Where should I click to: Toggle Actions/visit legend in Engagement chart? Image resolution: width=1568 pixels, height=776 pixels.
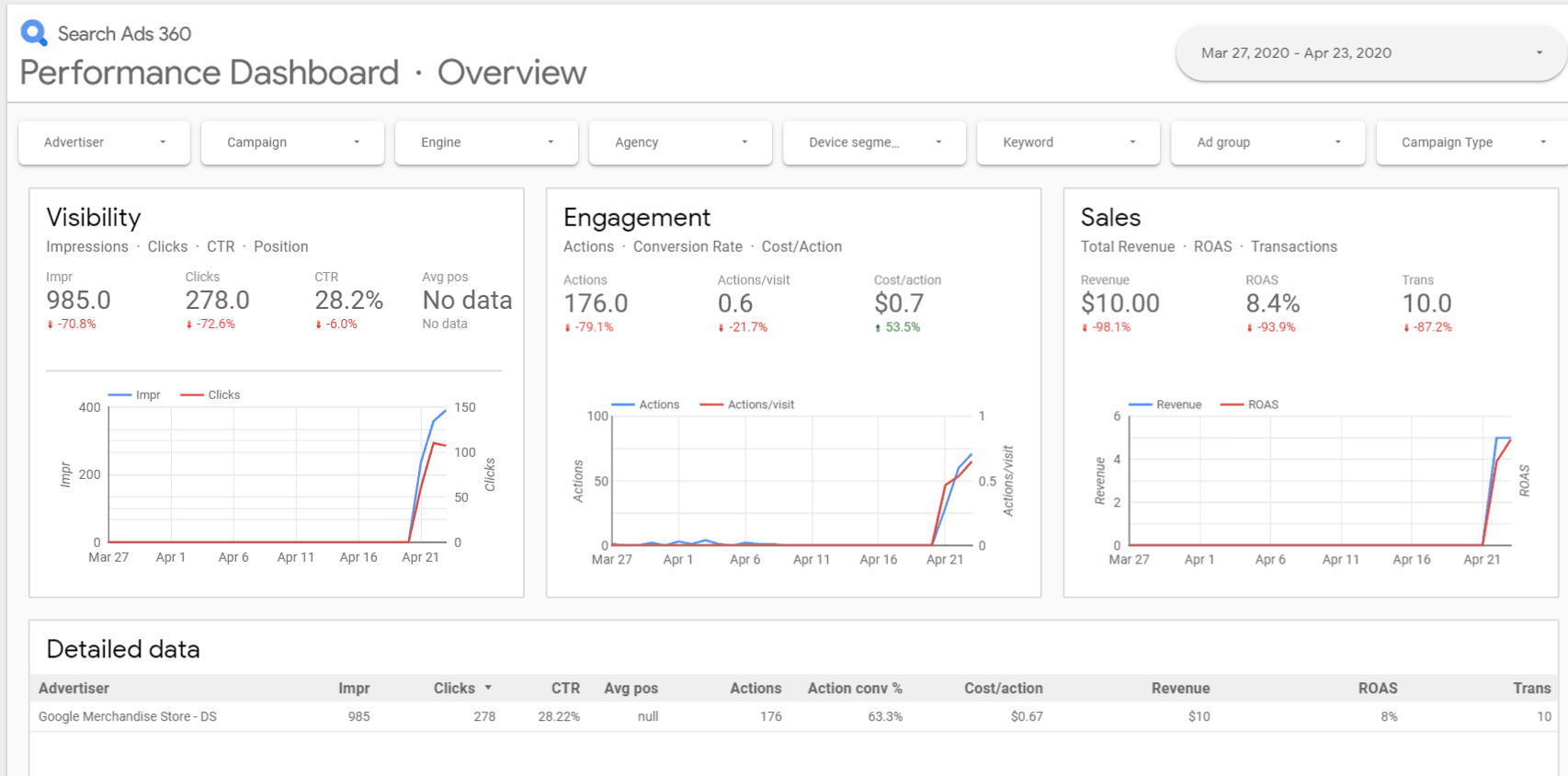(747, 405)
